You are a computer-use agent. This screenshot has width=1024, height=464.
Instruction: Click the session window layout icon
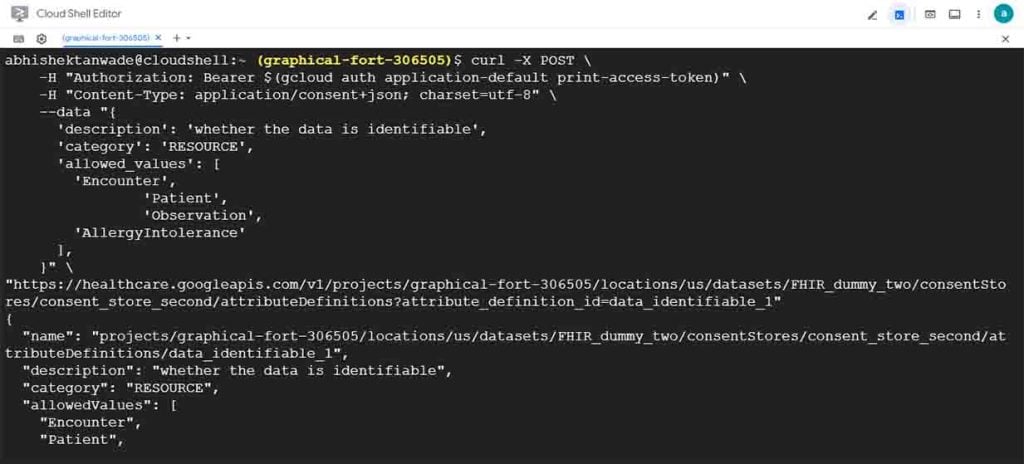click(955, 14)
